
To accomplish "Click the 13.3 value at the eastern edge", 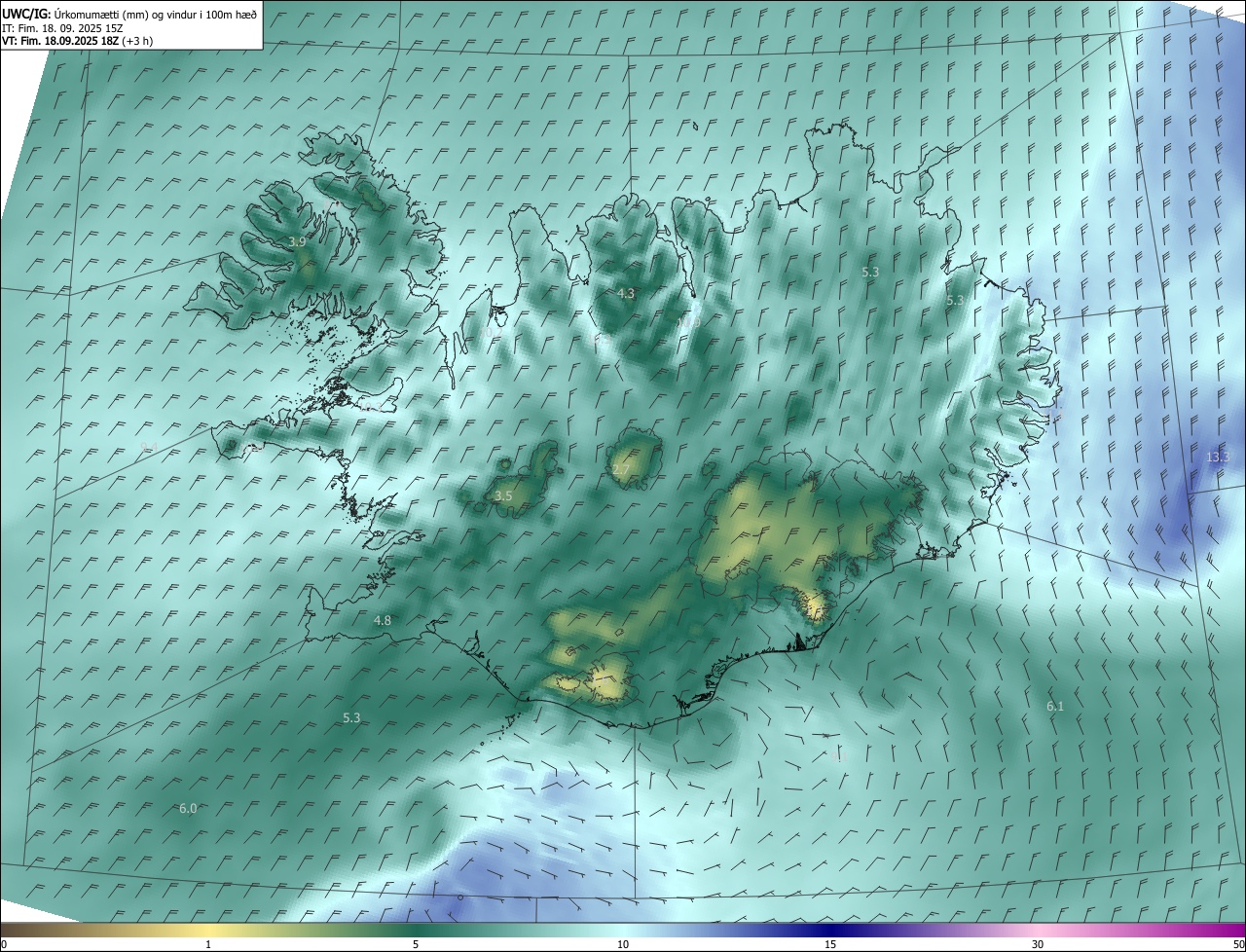I will 1218,458.
